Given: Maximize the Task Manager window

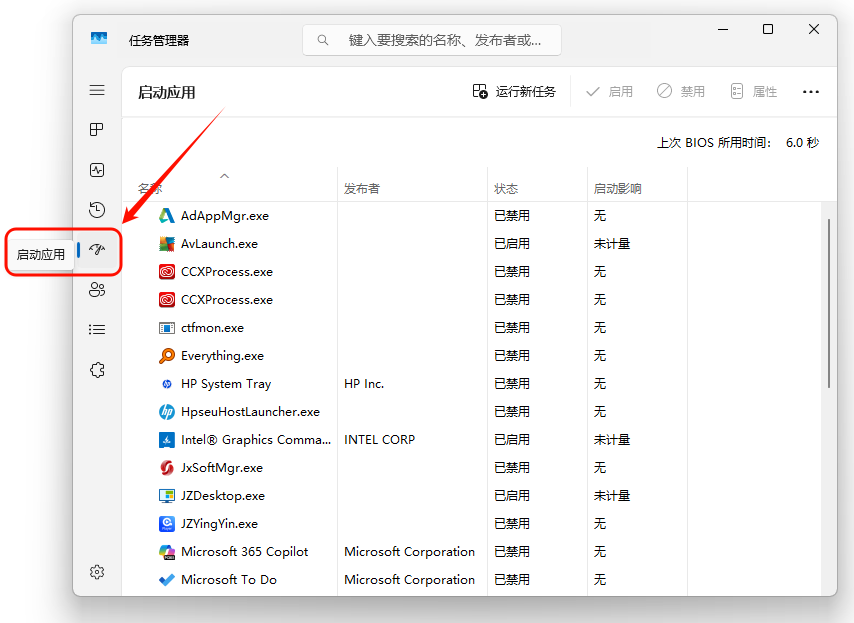Looking at the screenshot, I should pos(768,29).
